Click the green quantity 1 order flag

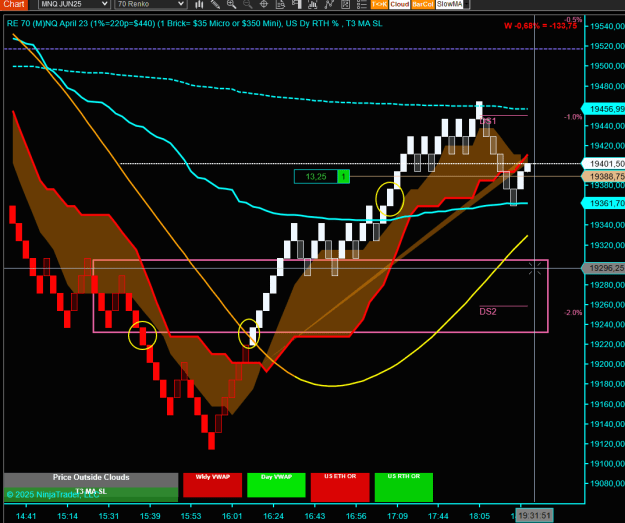(x=344, y=177)
